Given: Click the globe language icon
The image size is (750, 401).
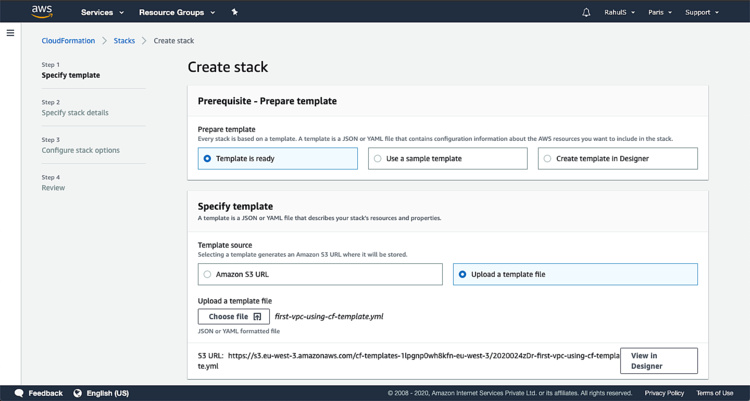Looking at the screenshot, I should [77, 393].
